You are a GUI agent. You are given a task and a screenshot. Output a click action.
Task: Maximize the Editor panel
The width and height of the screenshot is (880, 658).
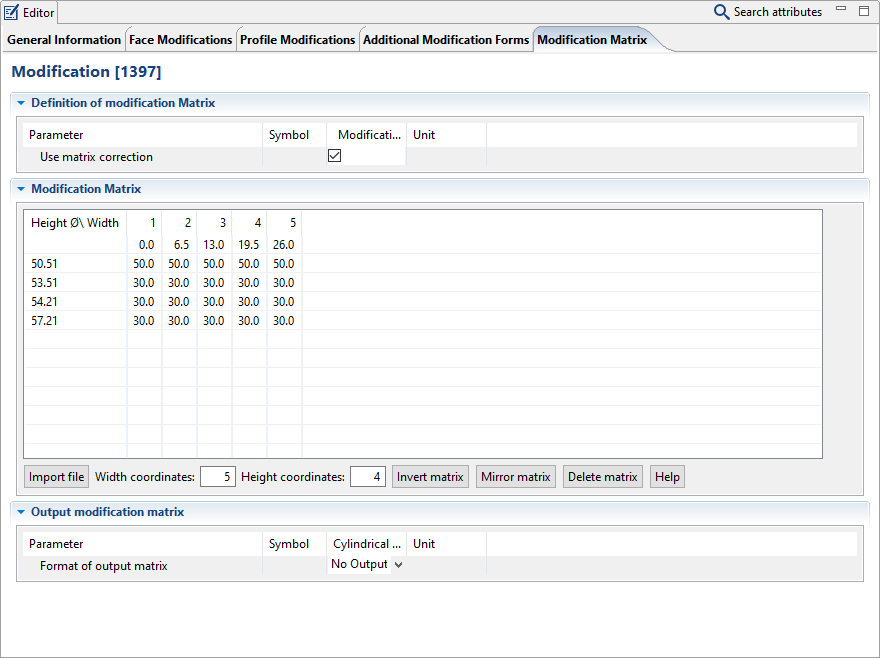click(864, 11)
